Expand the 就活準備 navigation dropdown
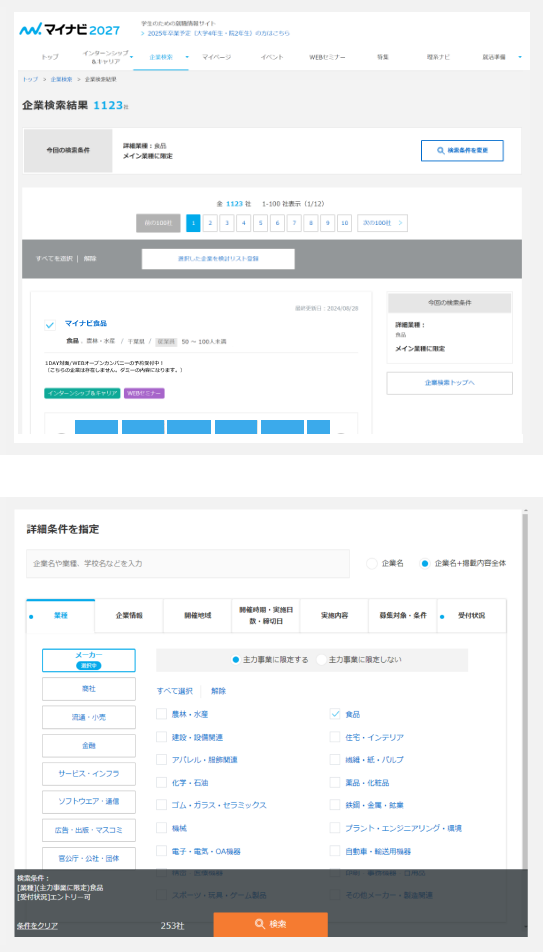Image resolution: width=543 pixels, height=952 pixels. (519, 57)
